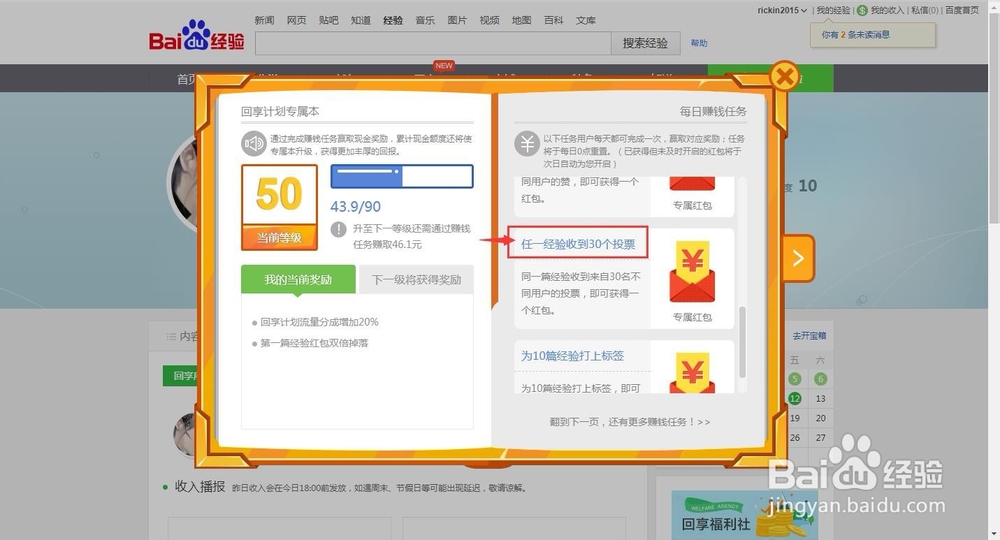Click reward text 第一篇经验红包双倍掉落
The width and height of the screenshot is (1000, 540).
pos(314,343)
